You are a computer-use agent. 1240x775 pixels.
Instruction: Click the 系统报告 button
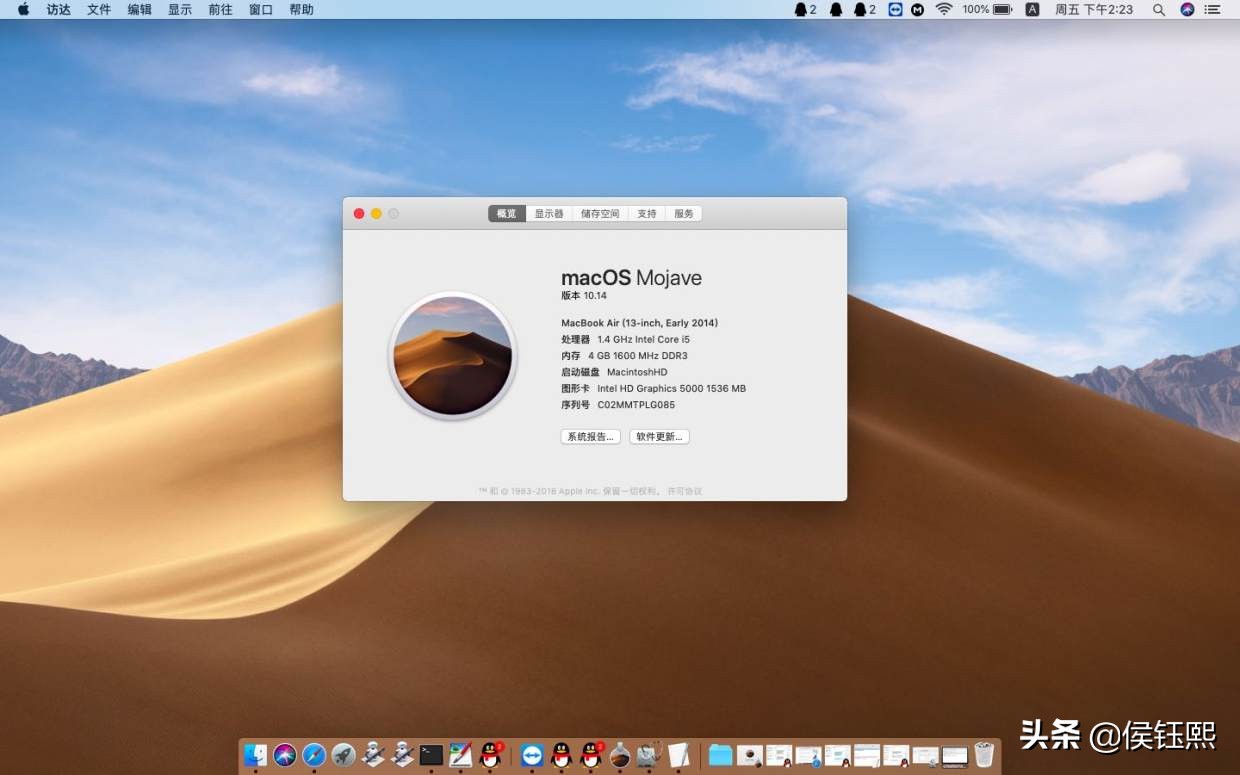[590, 436]
